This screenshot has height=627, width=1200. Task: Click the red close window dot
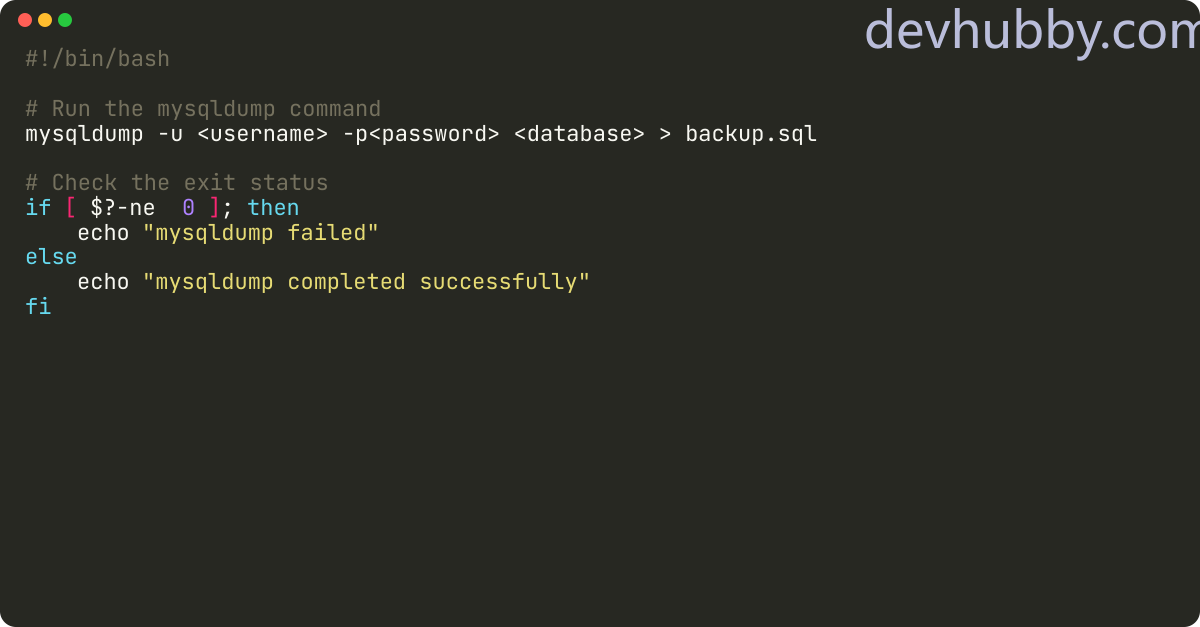pyautogui.click(x=25, y=20)
